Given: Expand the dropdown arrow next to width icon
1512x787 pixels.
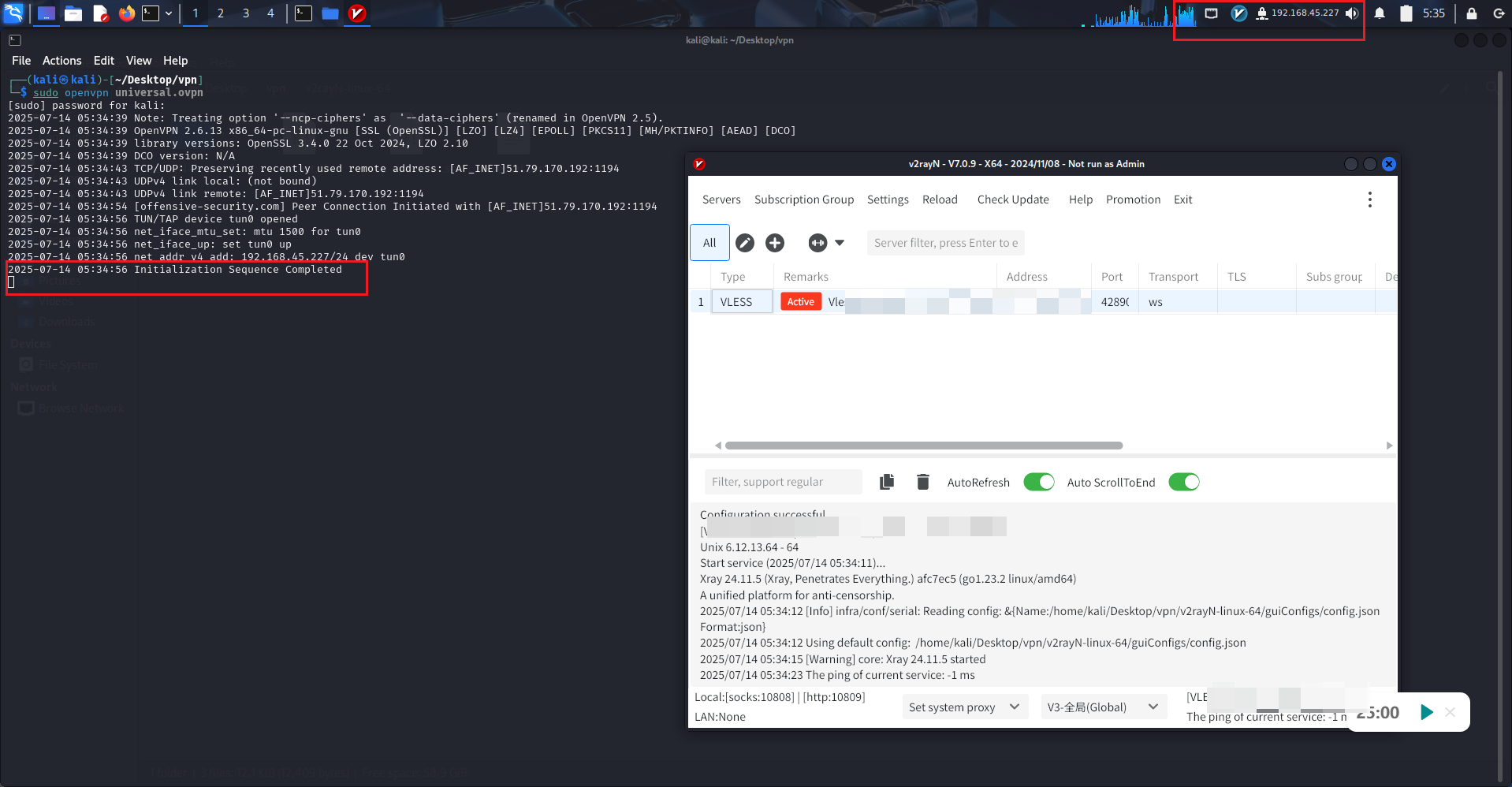Looking at the screenshot, I should (x=840, y=243).
